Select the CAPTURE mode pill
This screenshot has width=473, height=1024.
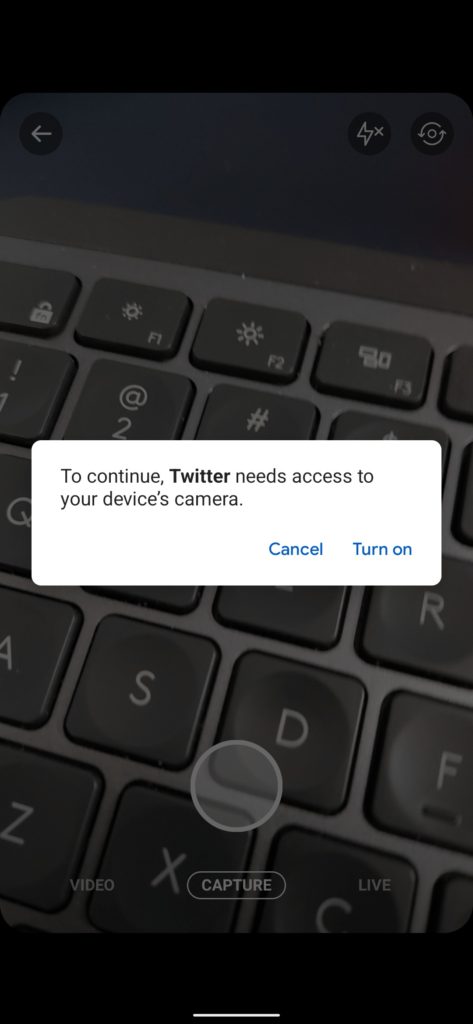coord(236,885)
